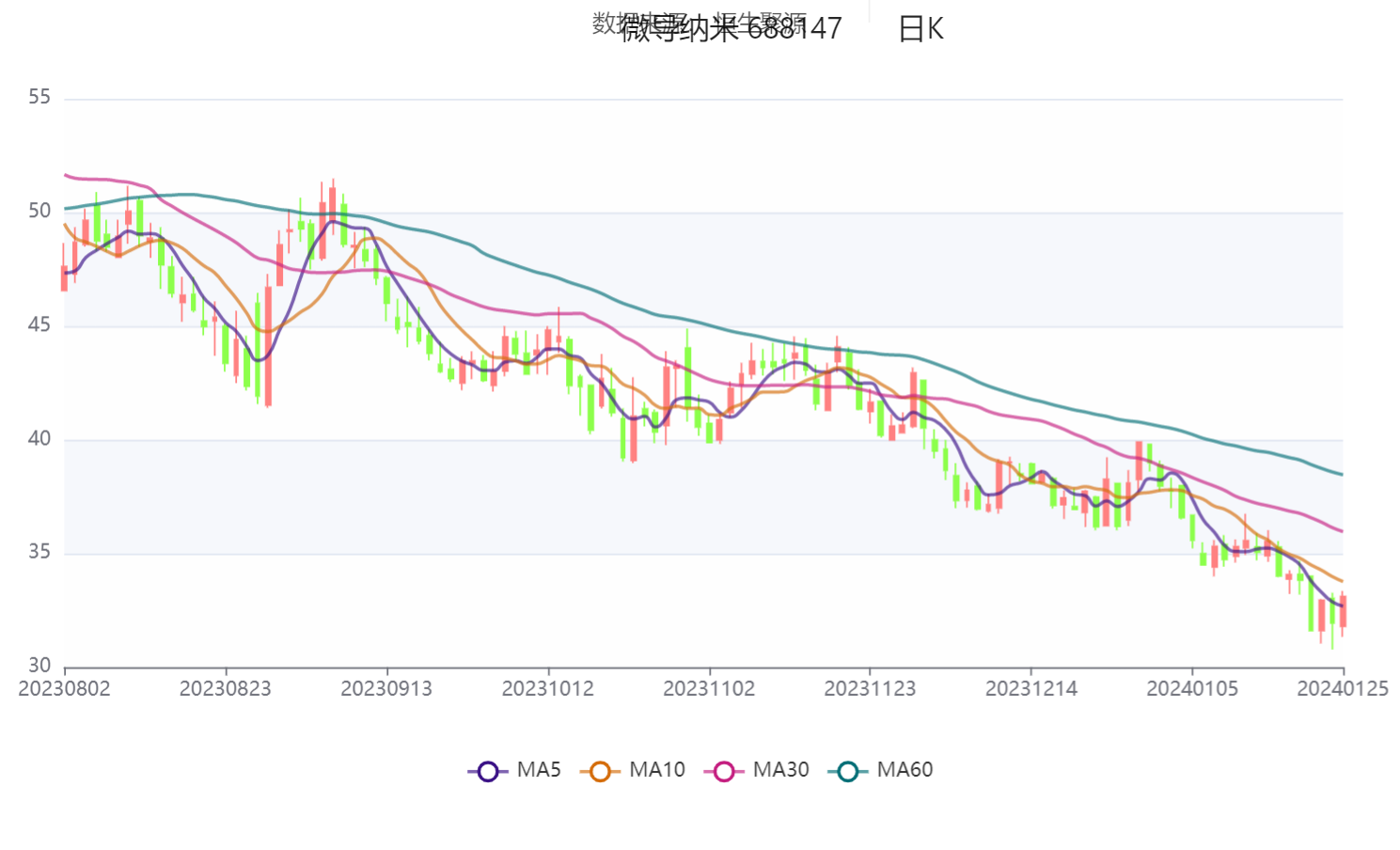Viewport: 1400px width, 850px height.
Task: Click the 20231012 date axis label
Action: click(x=548, y=688)
